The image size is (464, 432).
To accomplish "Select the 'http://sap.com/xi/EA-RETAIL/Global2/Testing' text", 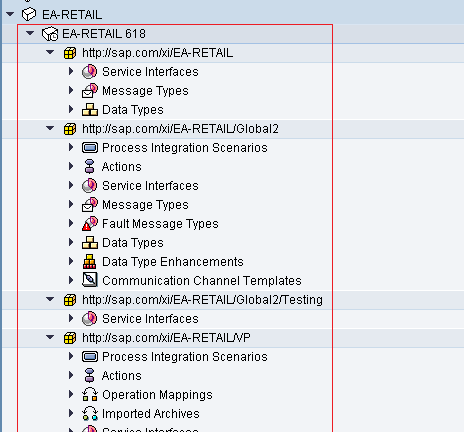I will (x=202, y=300).
